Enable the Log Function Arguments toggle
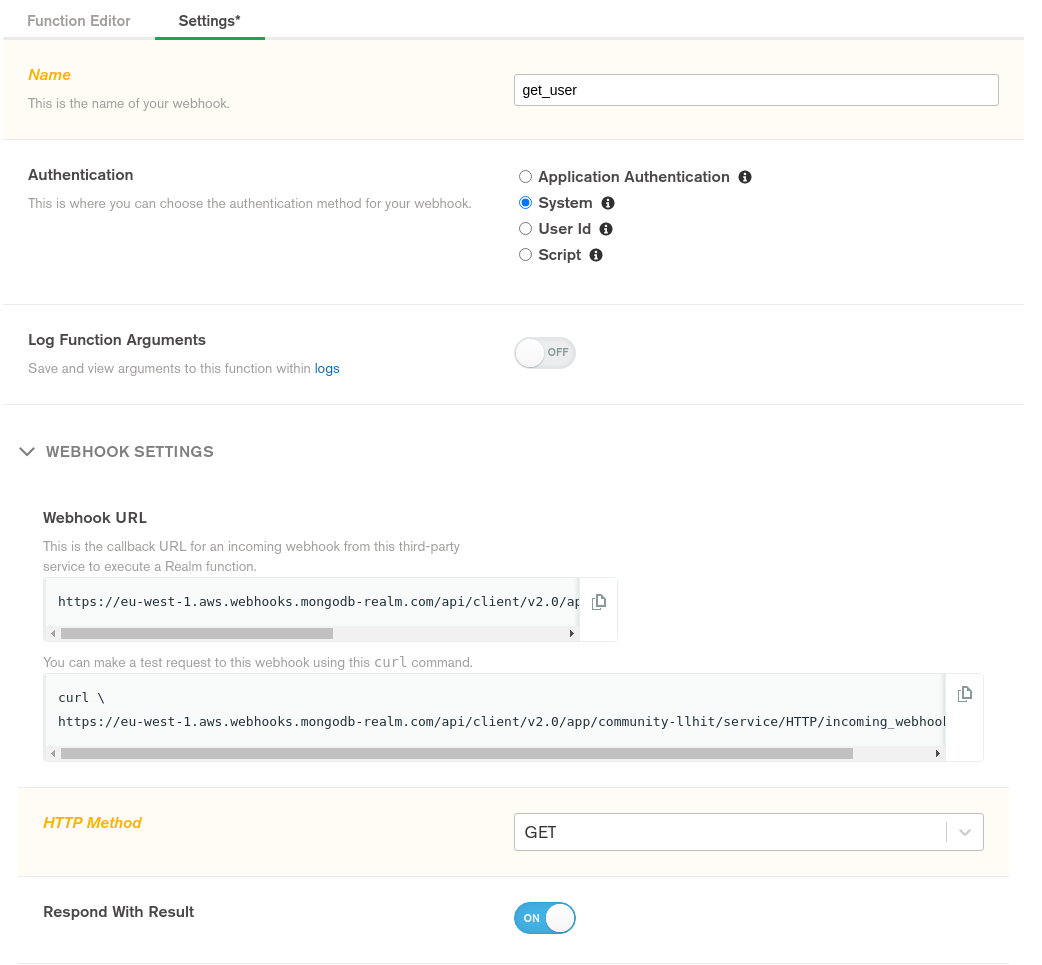The image size is (1042, 965). (x=545, y=353)
